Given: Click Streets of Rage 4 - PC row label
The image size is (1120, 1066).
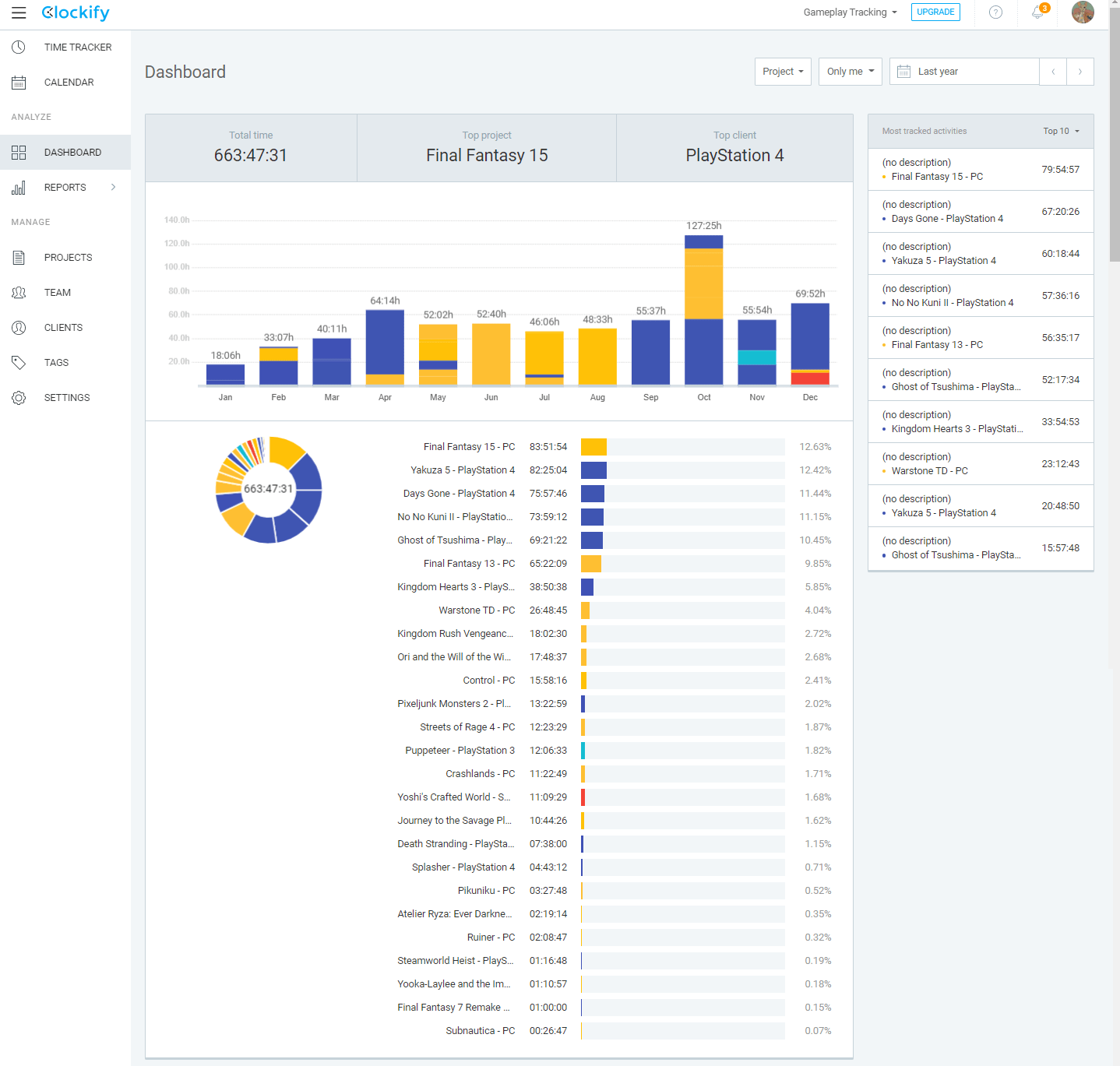Looking at the screenshot, I should tap(467, 727).
